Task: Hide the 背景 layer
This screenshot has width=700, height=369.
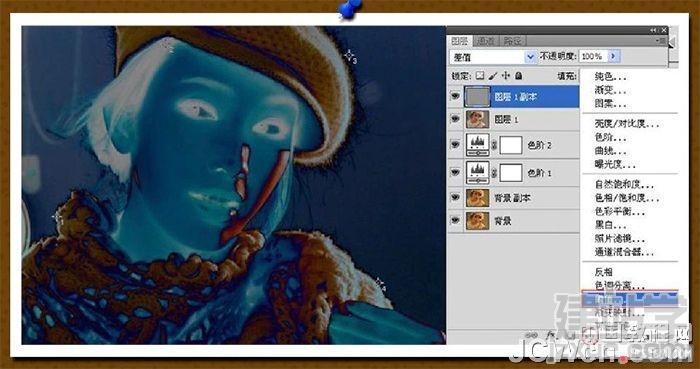Action: (x=455, y=220)
